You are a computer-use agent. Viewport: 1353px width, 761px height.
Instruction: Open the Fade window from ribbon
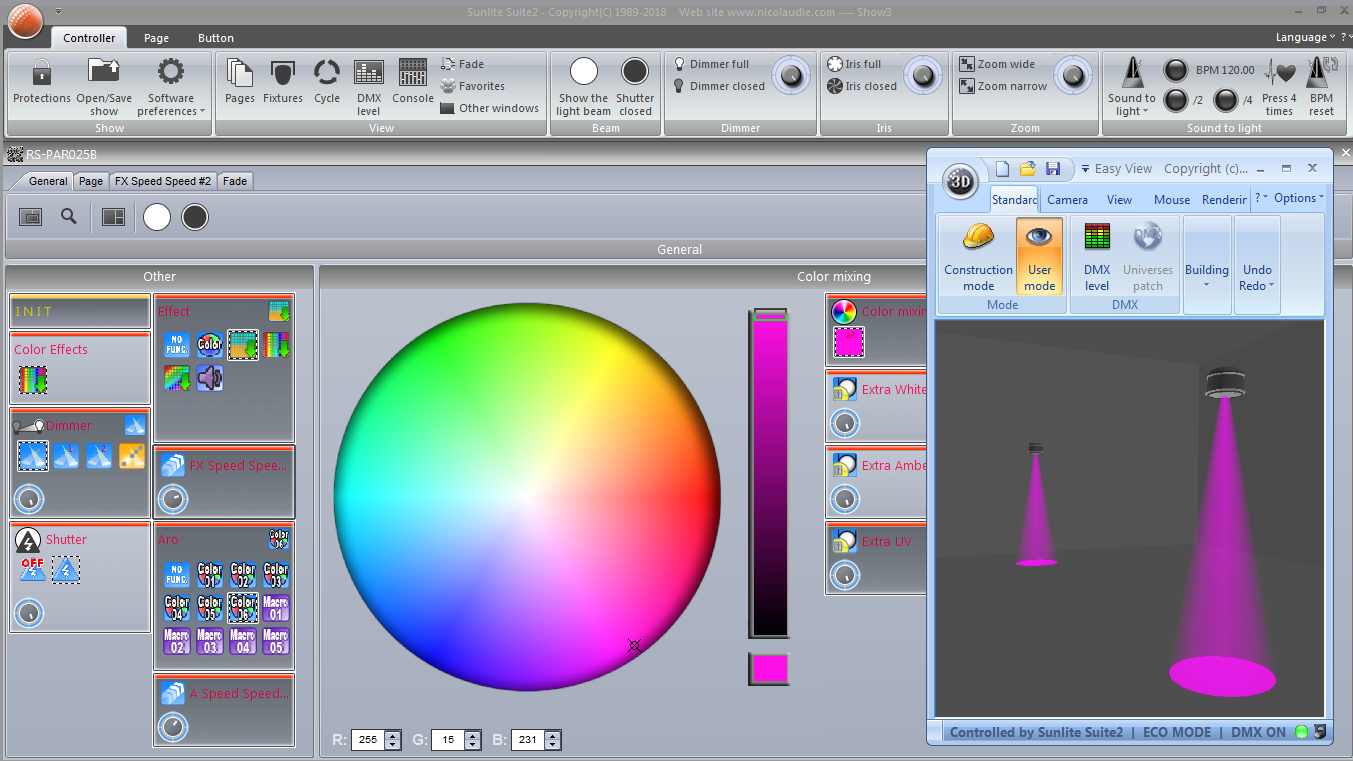pyautogui.click(x=462, y=64)
